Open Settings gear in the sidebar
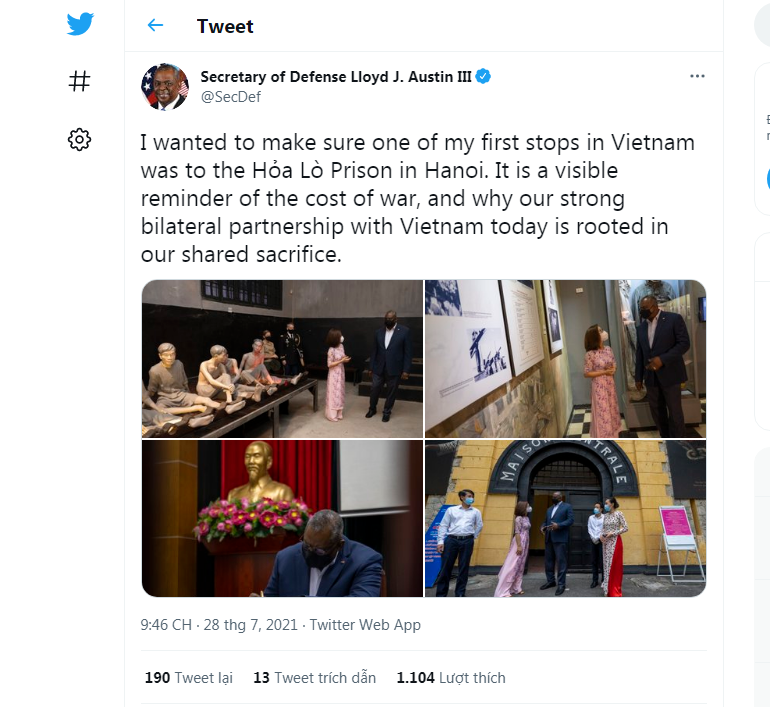The image size is (770, 707). (80, 139)
